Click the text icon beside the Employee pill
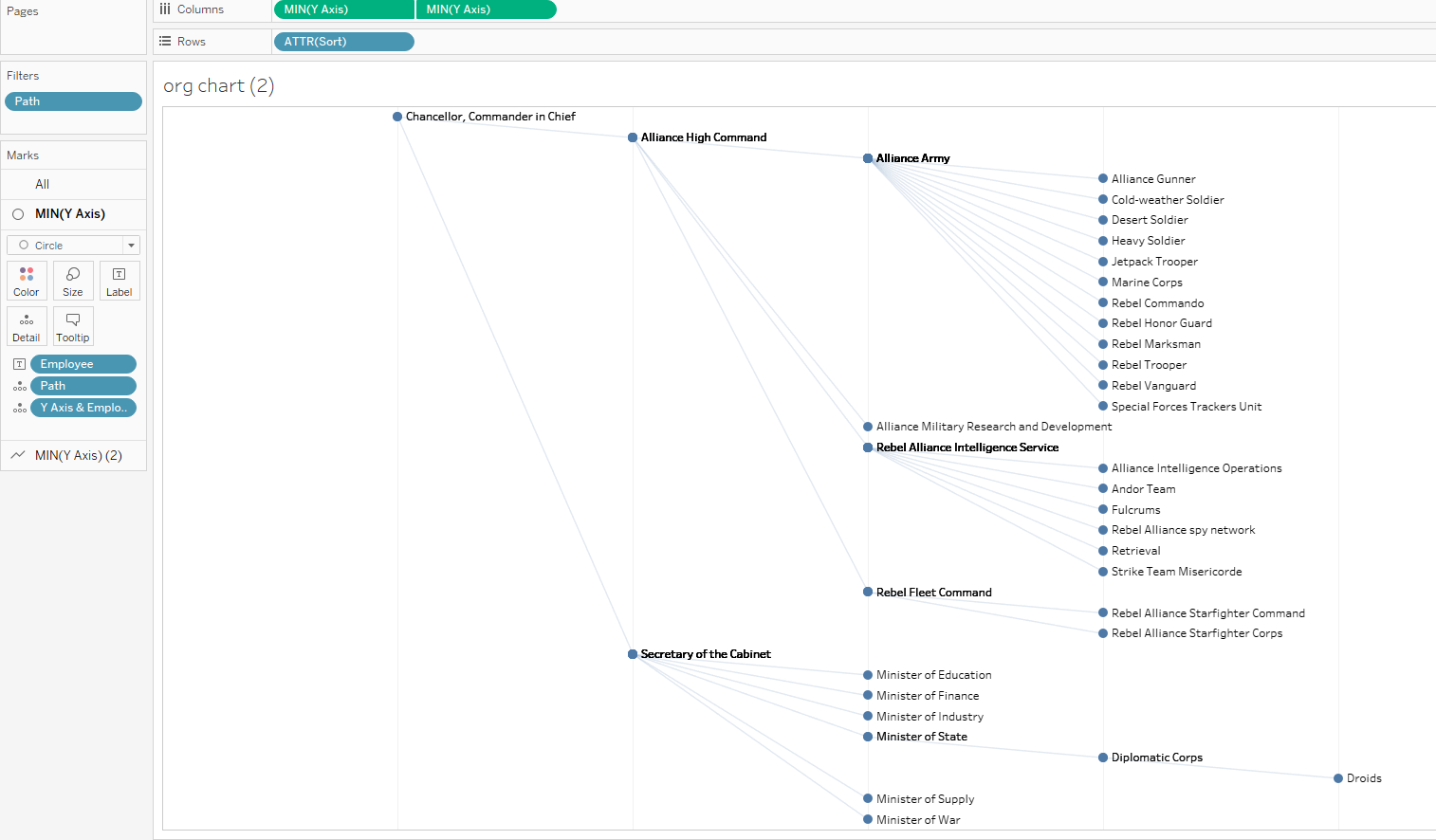This screenshot has width=1436, height=840. pyautogui.click(x=19, y=363)
